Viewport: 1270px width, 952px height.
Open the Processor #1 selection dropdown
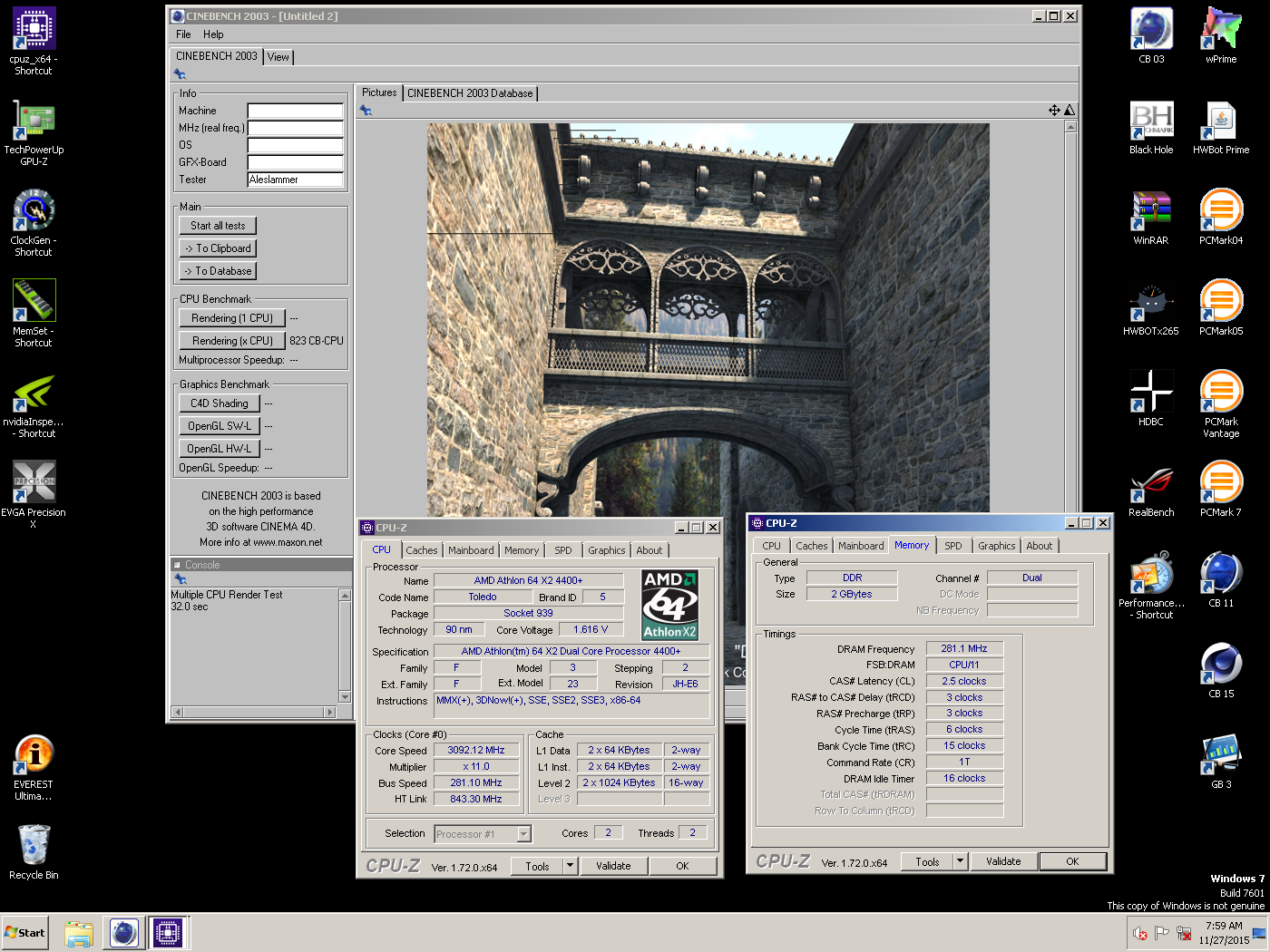pos(483,834)
